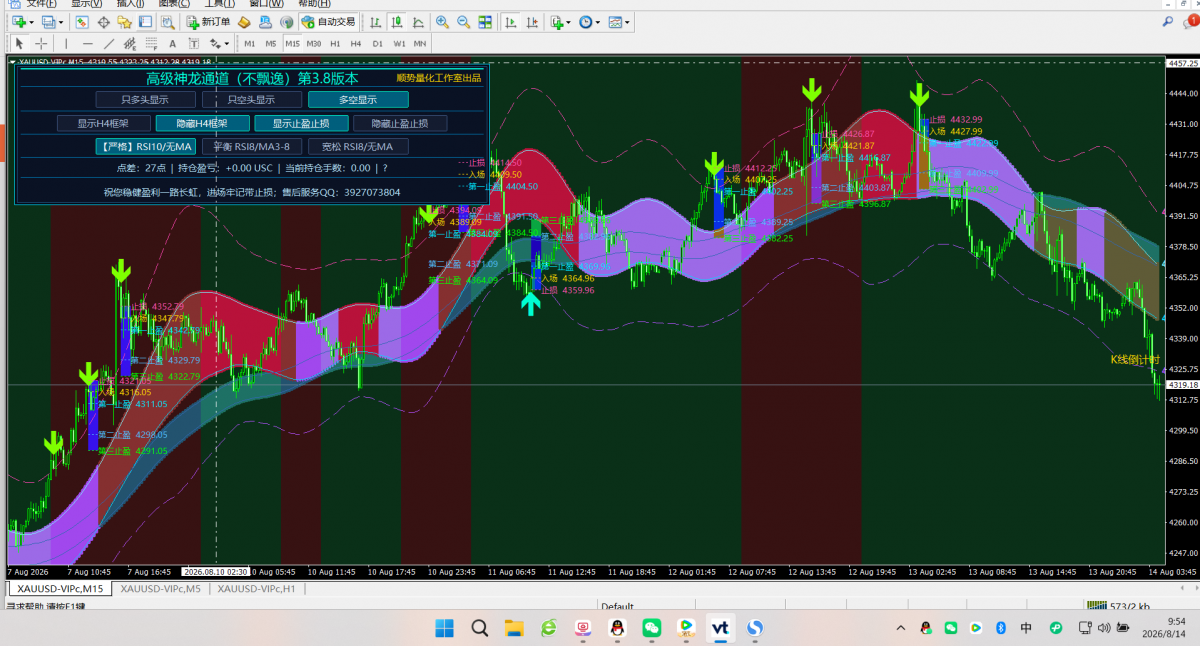
Task: Switch timeframe to H4
Action: tap(356, 44)
